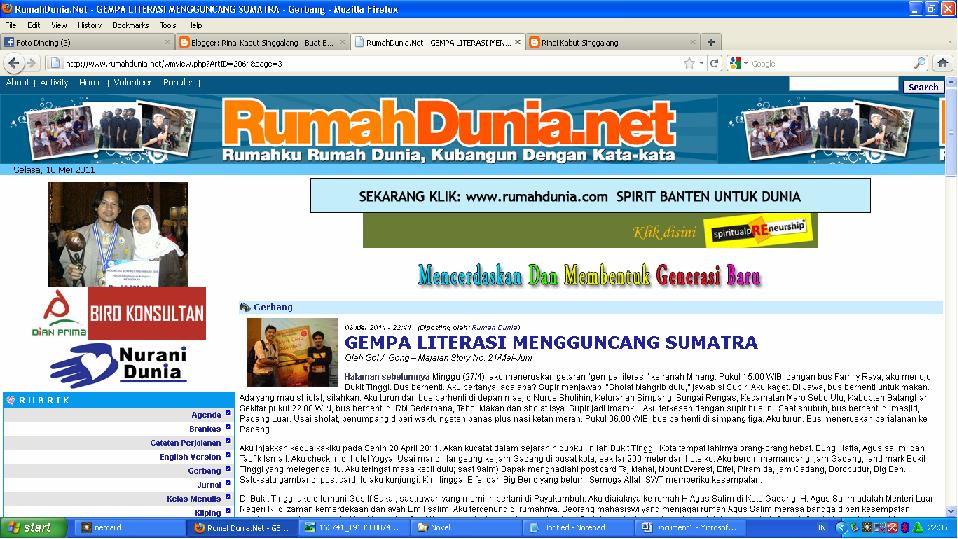Close the last Rhai Kabut Singgalang tab
Image resolution: width=958 pixels, height=539 pixels.
tap(692, 42)
